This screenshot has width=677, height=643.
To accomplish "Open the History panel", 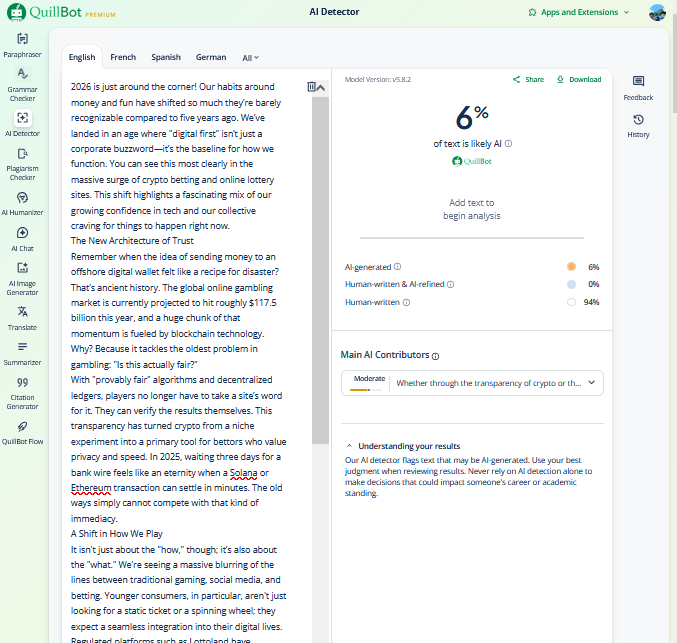I will [638, 125].
